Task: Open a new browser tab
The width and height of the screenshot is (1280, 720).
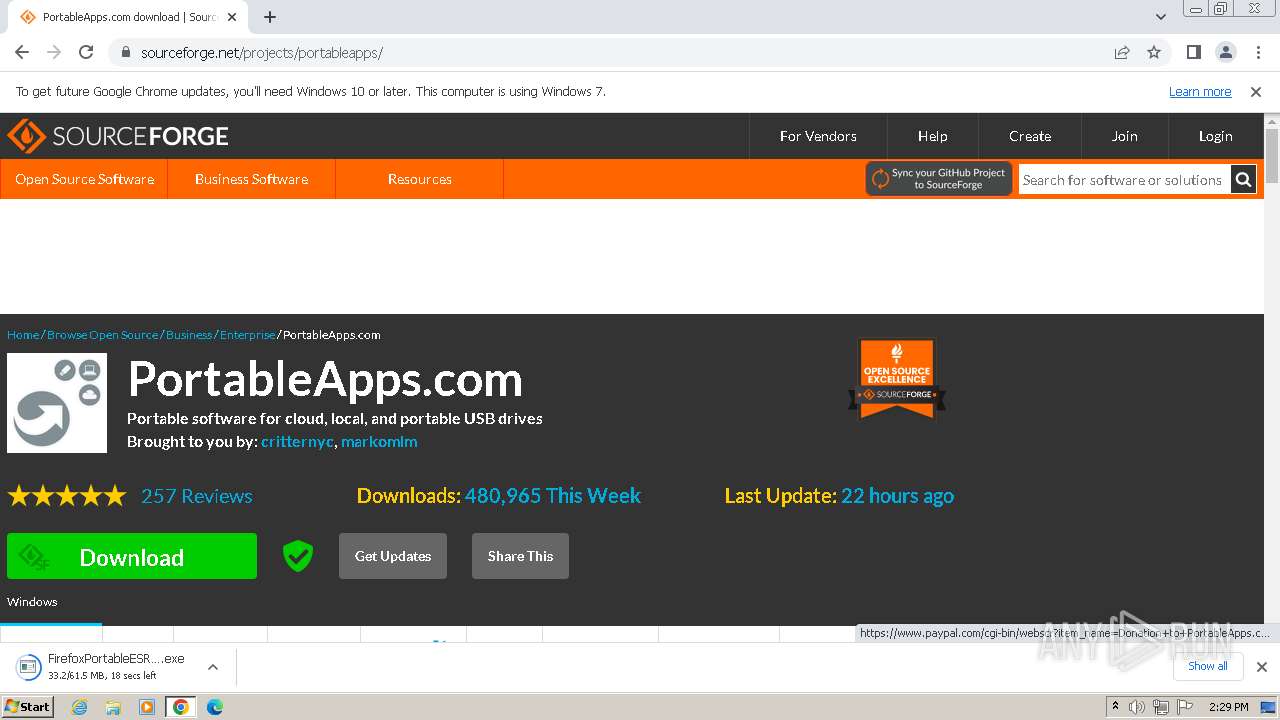Action: point(270,17)
